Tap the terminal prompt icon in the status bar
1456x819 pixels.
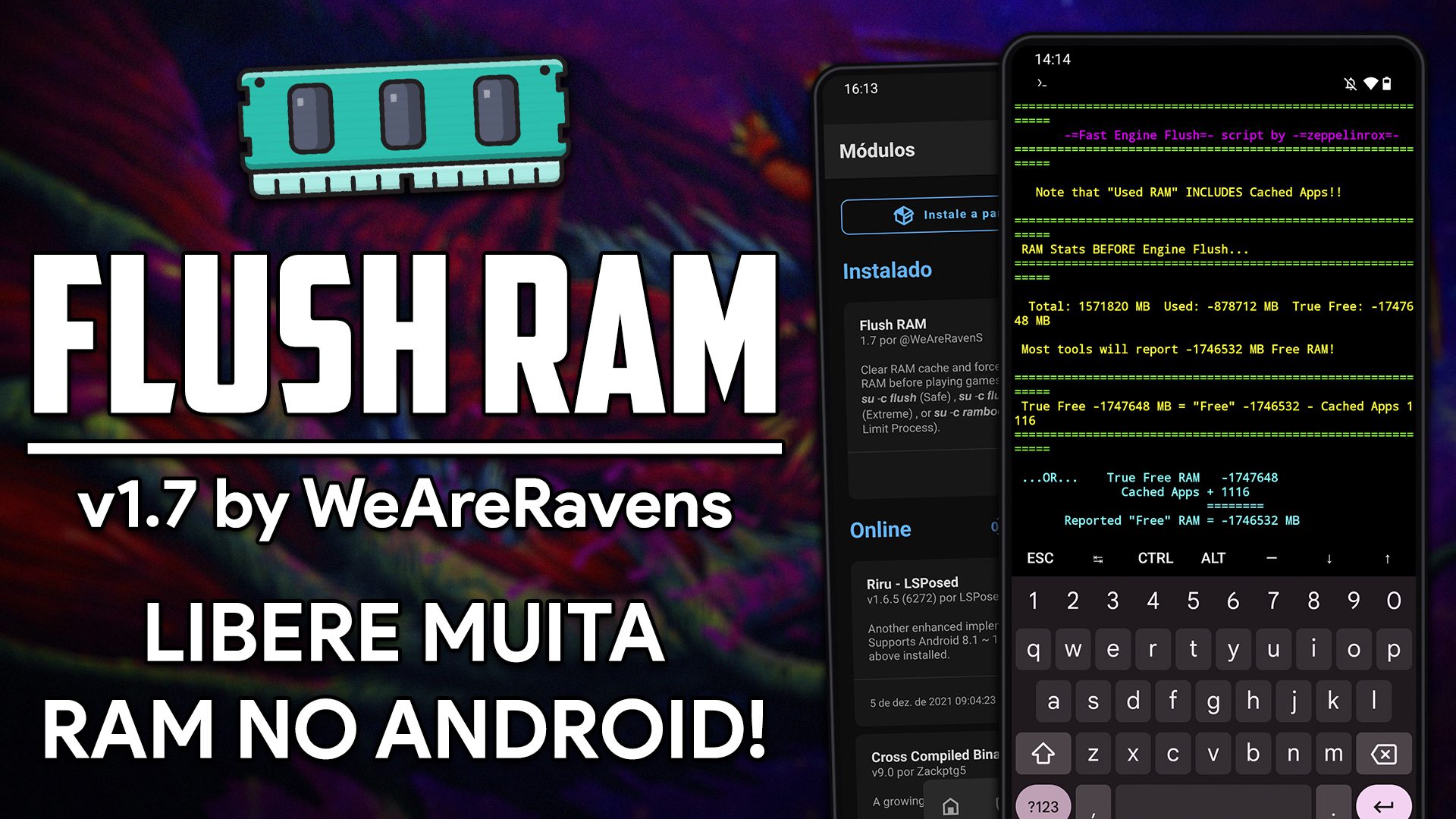pyautogui.click(x=1041, y=83)
